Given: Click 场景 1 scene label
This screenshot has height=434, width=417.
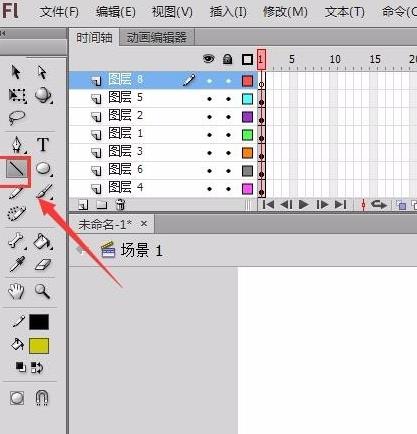Looking at the screenshot, I should pyautogui.click(x=142, y=250).
